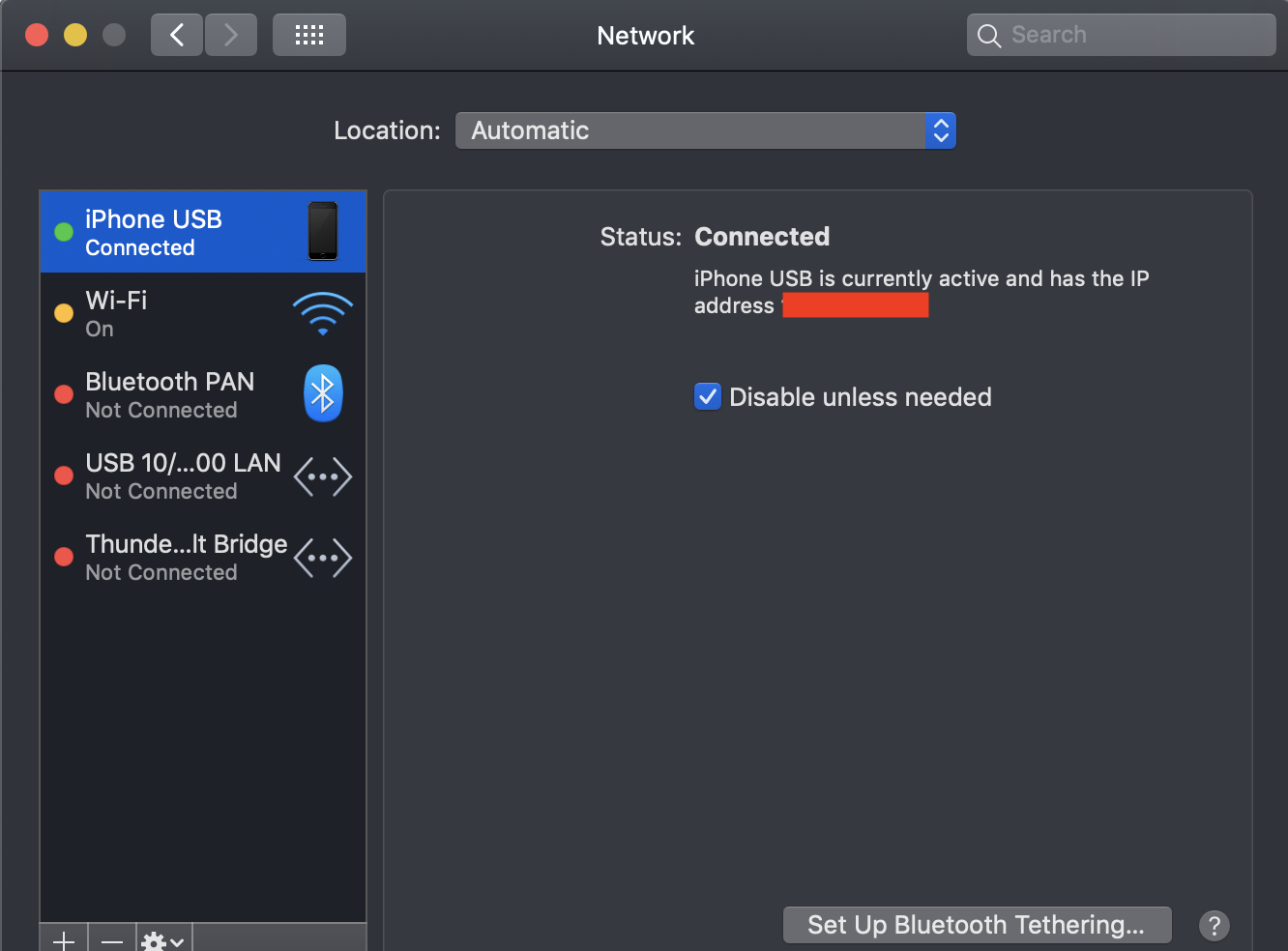Select the Wi-Fi service

point(203,314)
